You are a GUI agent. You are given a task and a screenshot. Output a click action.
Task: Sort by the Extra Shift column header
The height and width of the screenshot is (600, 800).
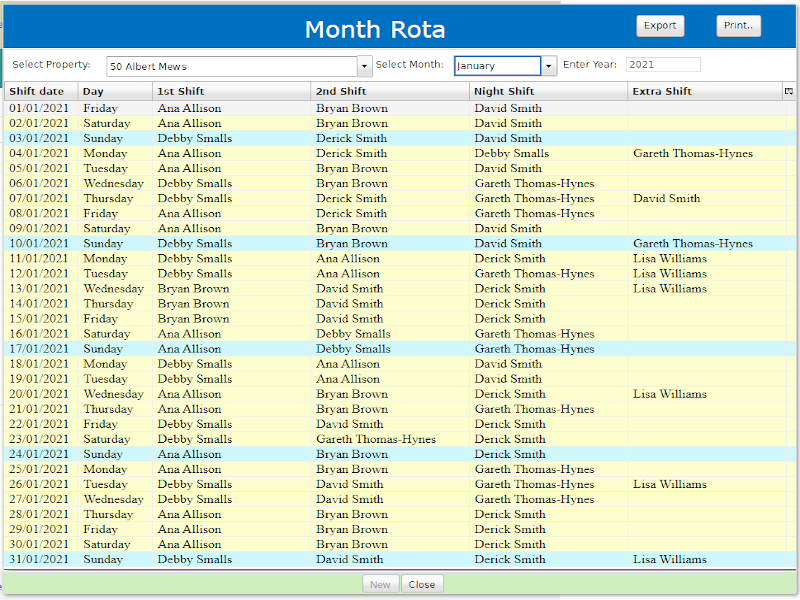705,91
